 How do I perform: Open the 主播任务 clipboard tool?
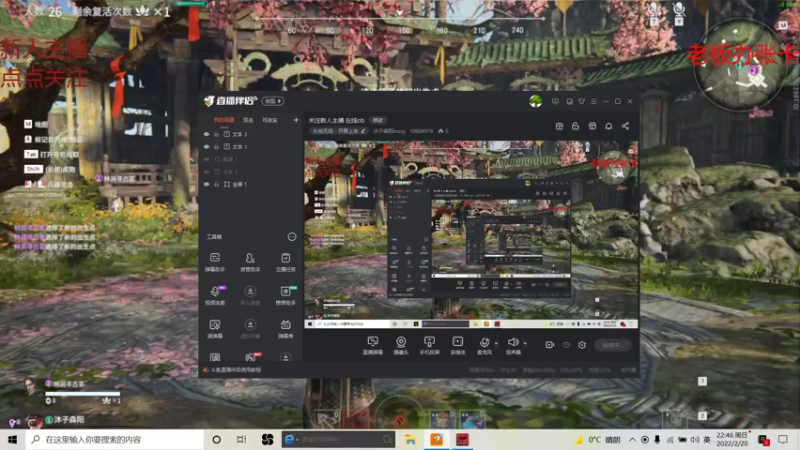point(285,261)
